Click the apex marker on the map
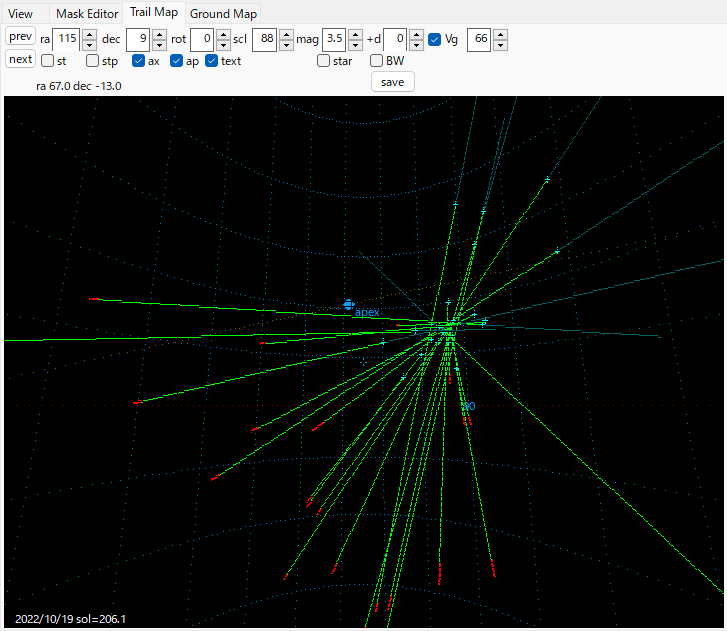 348,303
